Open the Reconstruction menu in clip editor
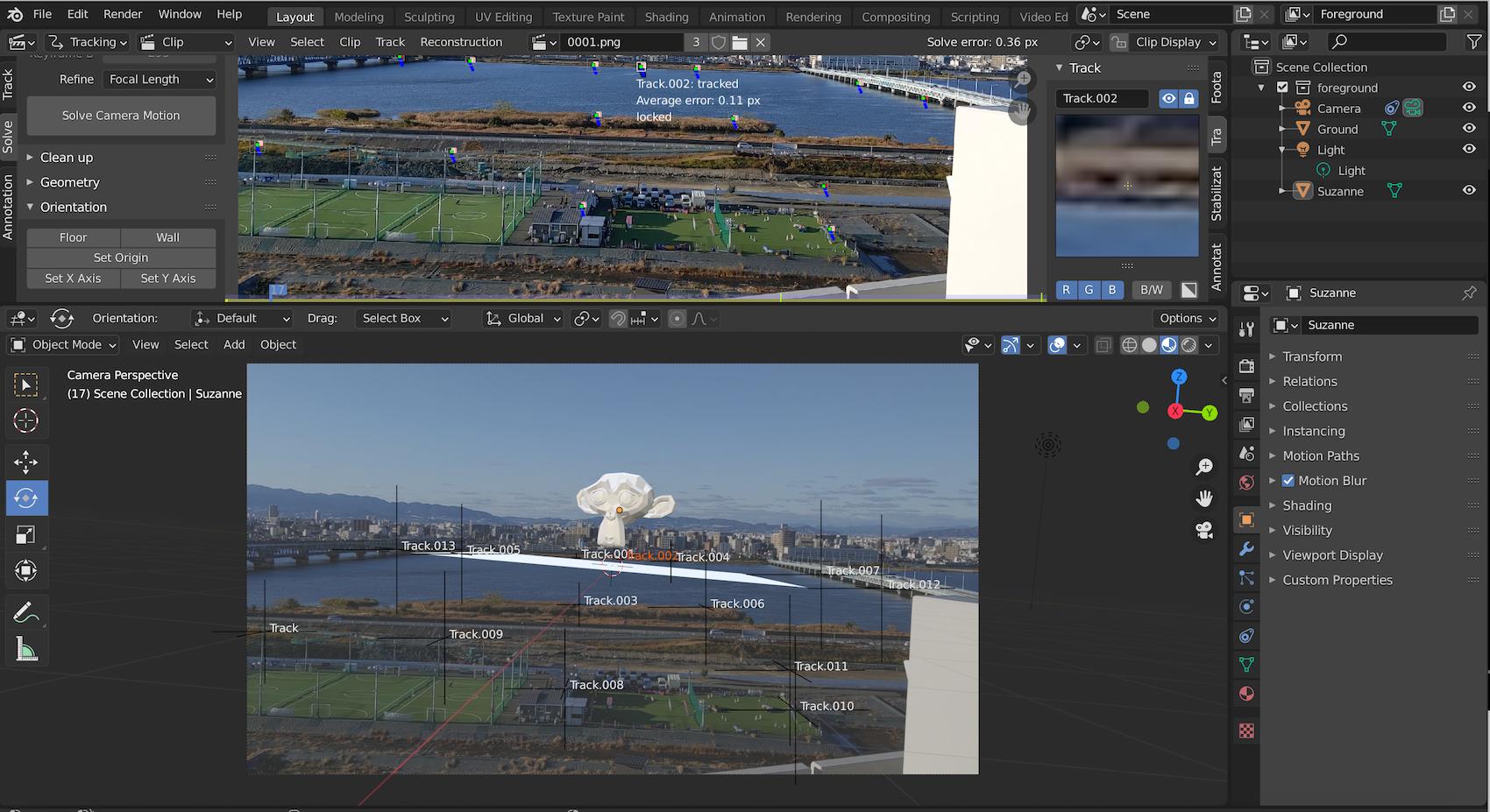 coord(461,42)
